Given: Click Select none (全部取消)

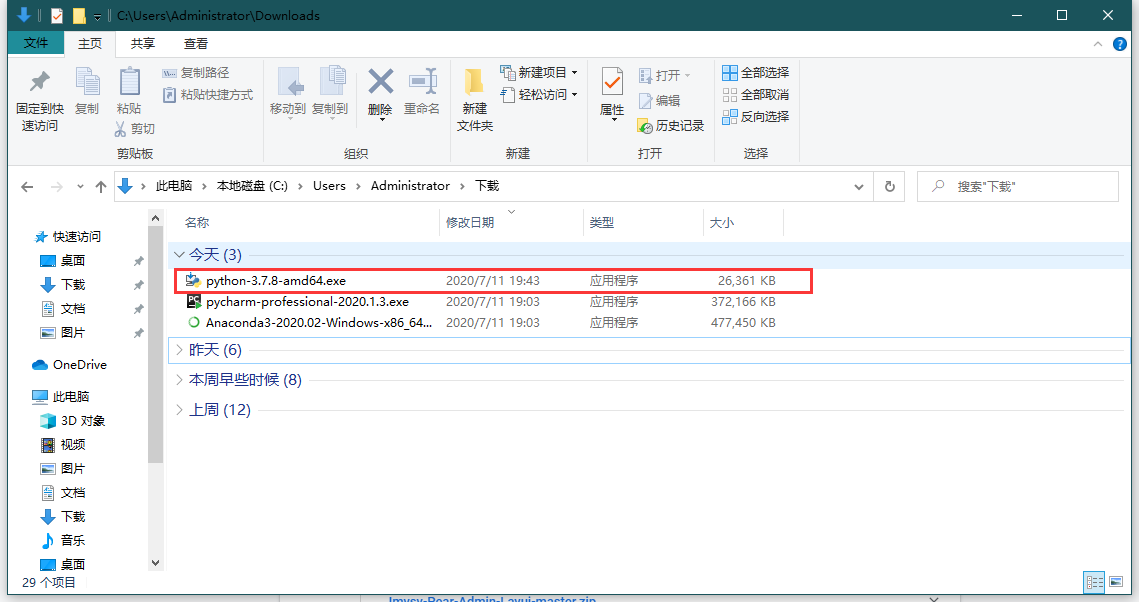Looking at the screenshot, I should (x=755, y=94).
